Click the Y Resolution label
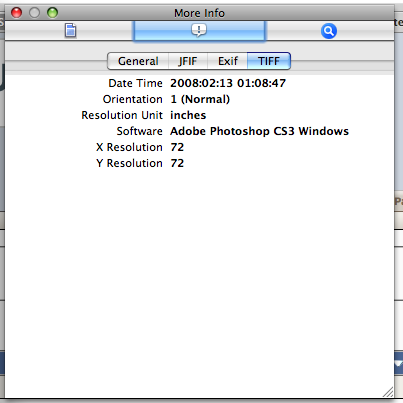Viewport: 403px width, 403px height. pos(129,163)
